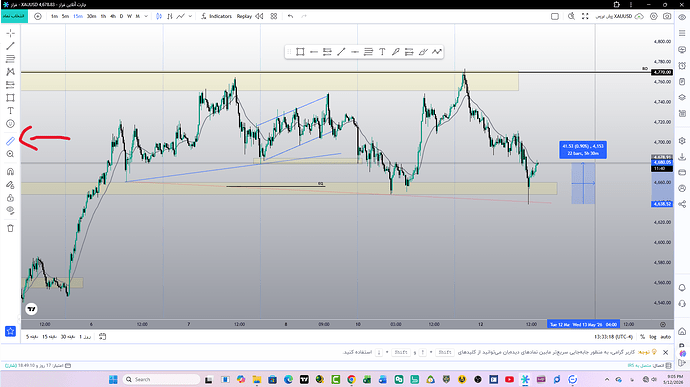Toggle percent scale button

[642, 337]
